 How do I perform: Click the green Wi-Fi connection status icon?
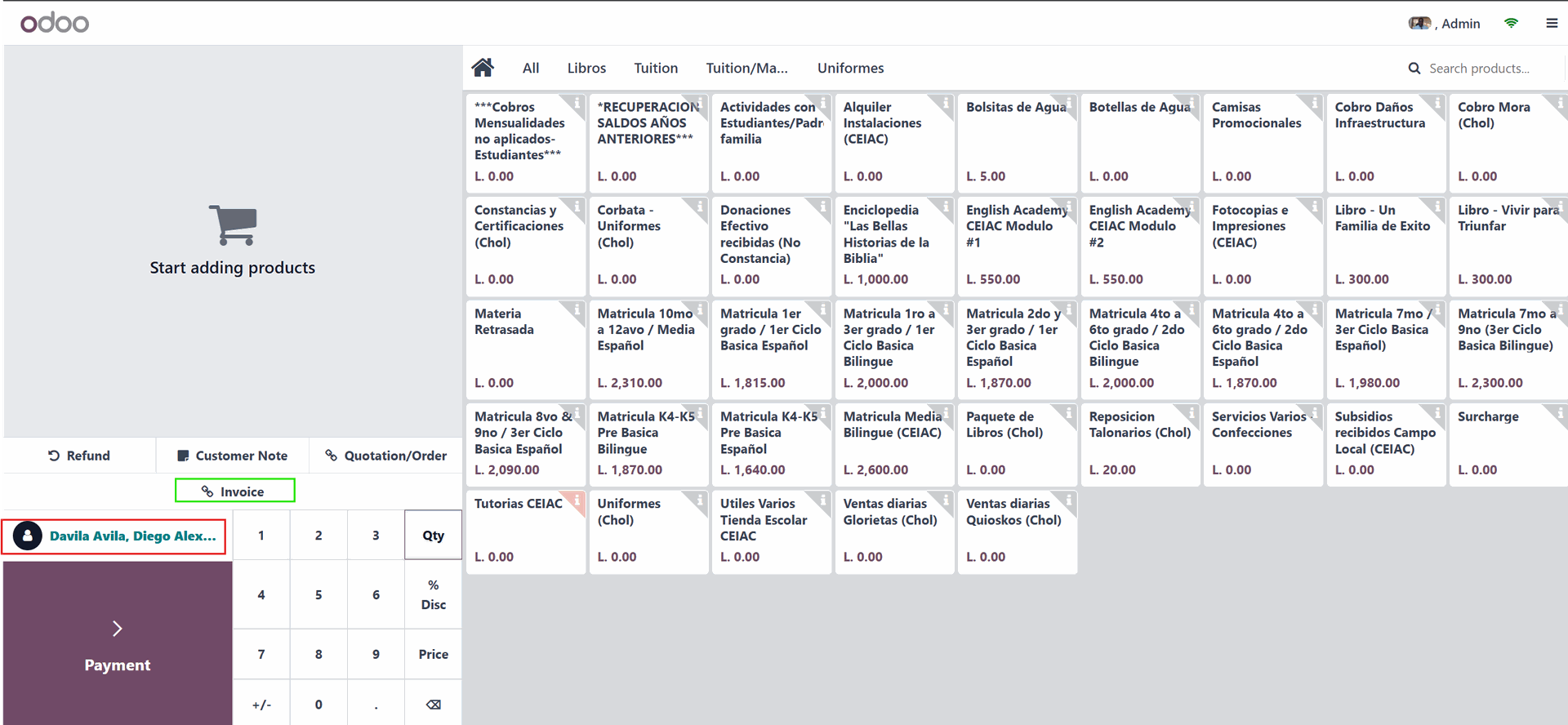click(1511, 24)
